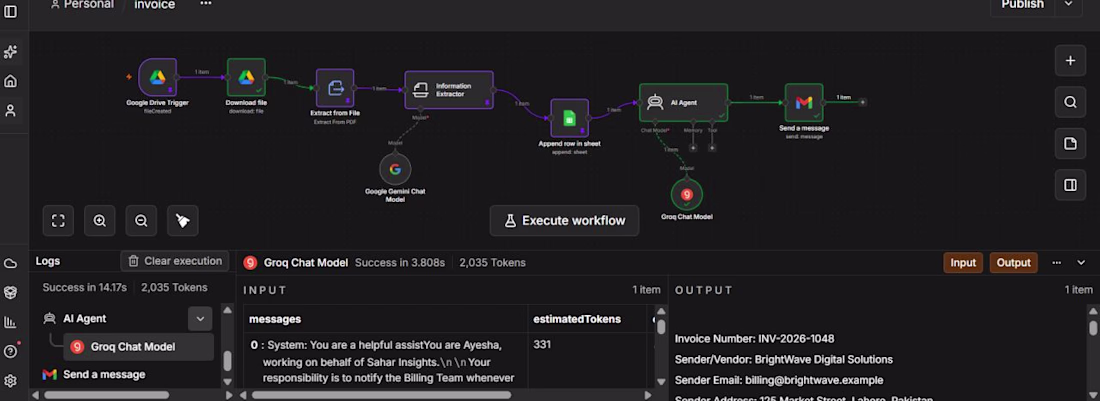Zoom in on the canvas
The height and width of the screenshot is (401, 1100).
[100, 221]
